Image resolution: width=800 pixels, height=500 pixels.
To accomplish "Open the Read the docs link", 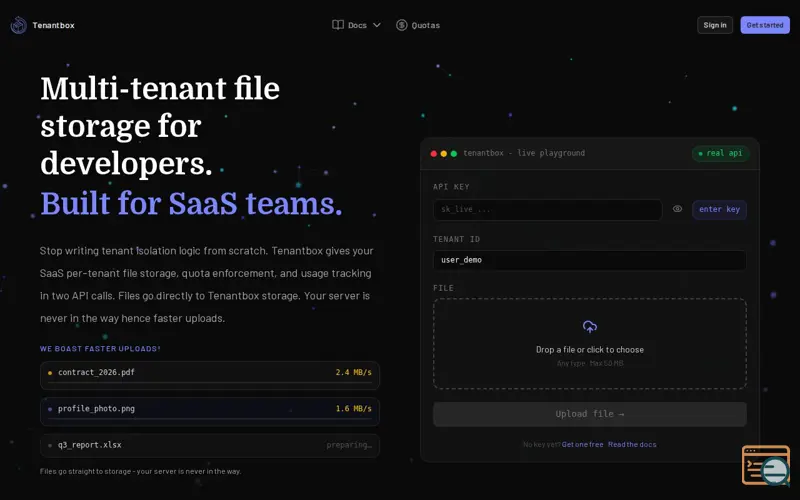I will (632, 444).
